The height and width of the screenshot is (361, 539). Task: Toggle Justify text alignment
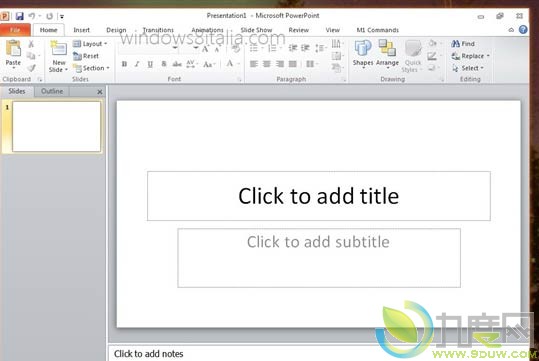click(293, 64)
